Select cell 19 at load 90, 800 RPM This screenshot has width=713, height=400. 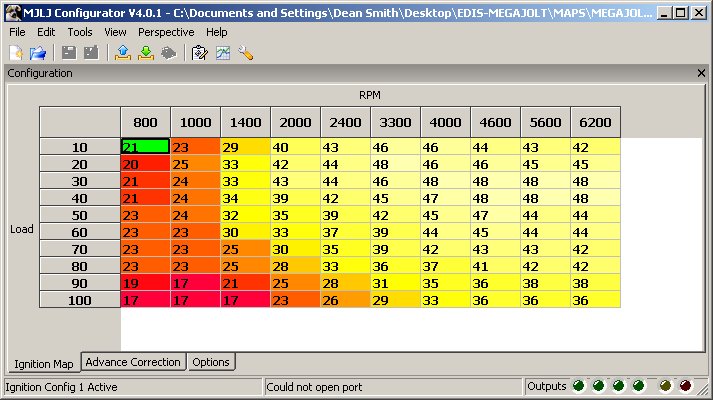(146, 283)
